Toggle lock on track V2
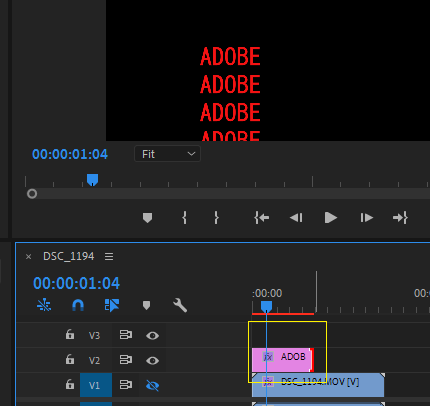The image size is (430, 406). click(x=70, y=359)
